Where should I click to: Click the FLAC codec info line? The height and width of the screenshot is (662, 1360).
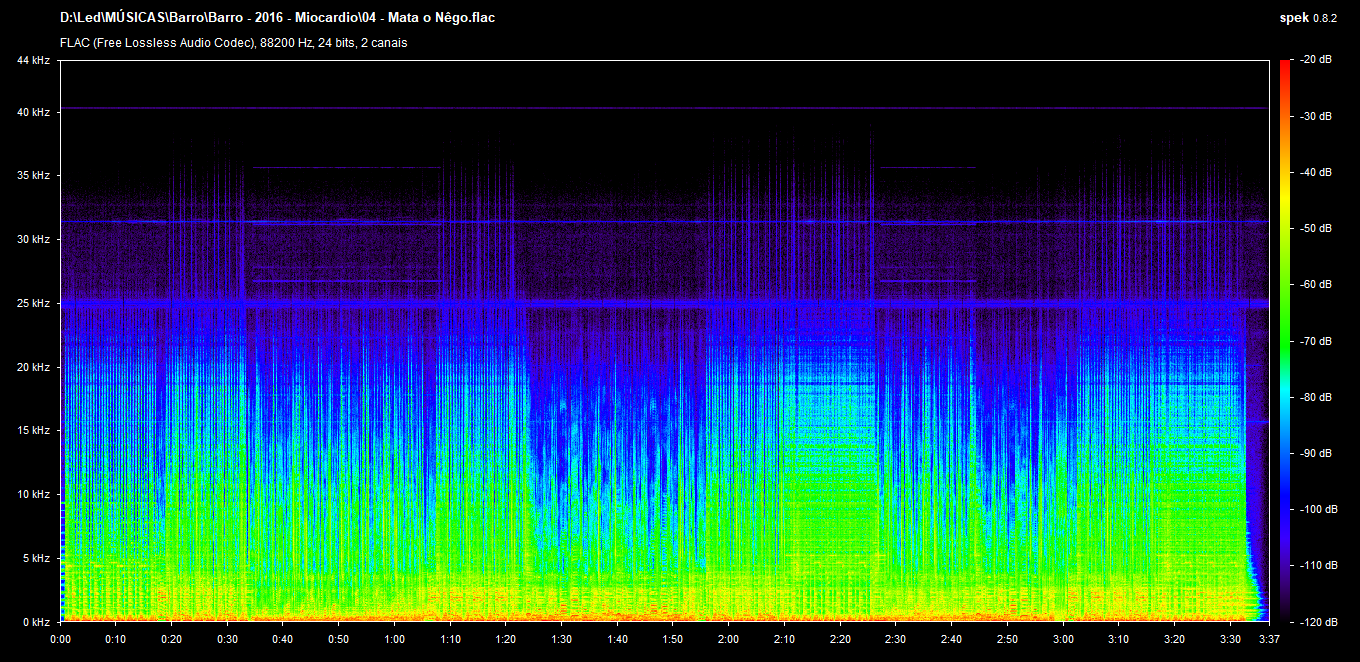pyautogui.click(x=233, y=43)
